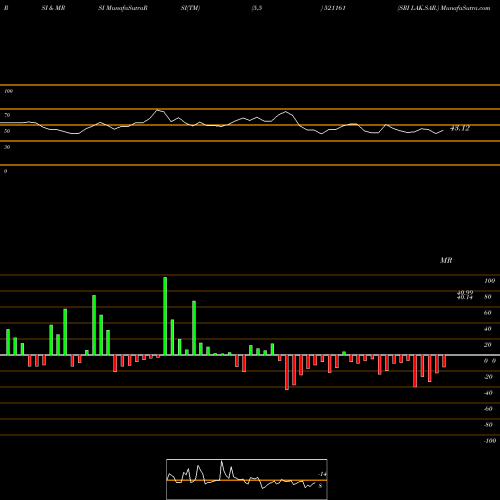The image size is (500, 500).
Task: Click the MR axis label -100
Action: 490,441
